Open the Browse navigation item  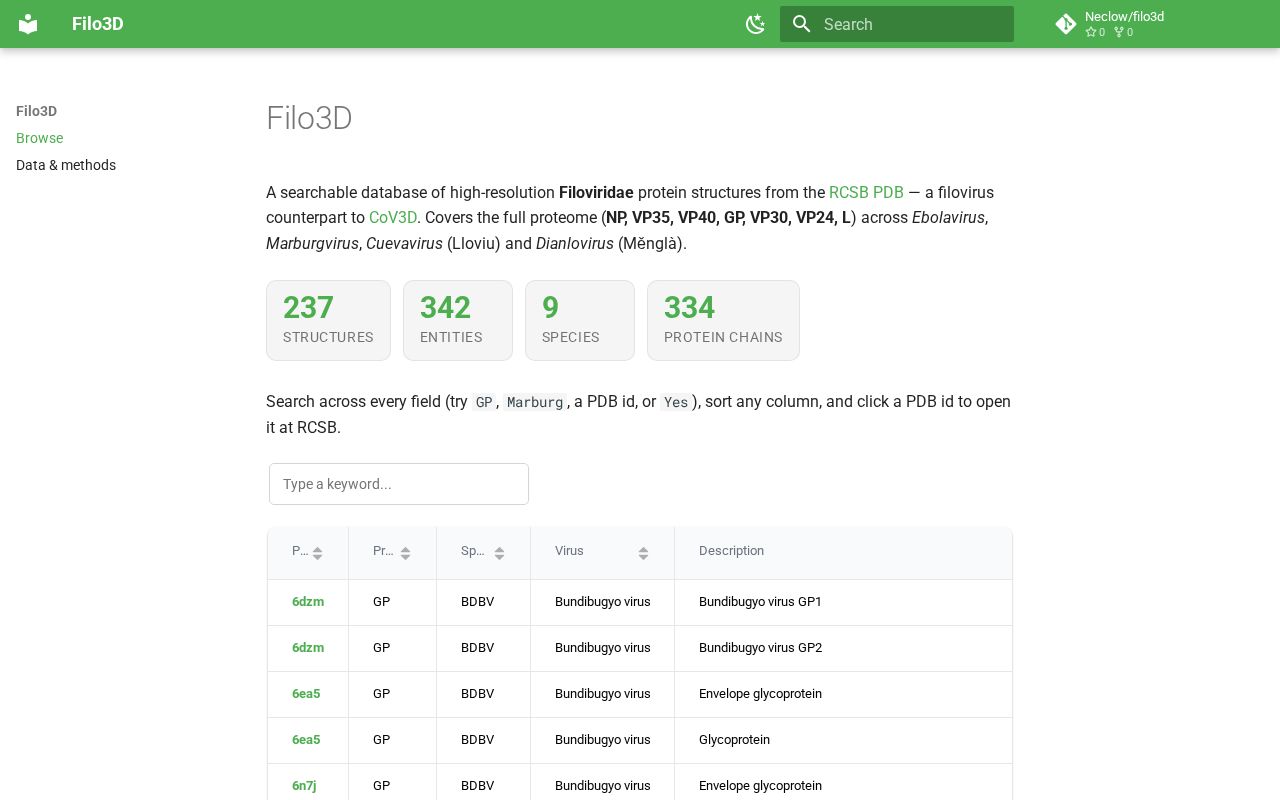39,138
